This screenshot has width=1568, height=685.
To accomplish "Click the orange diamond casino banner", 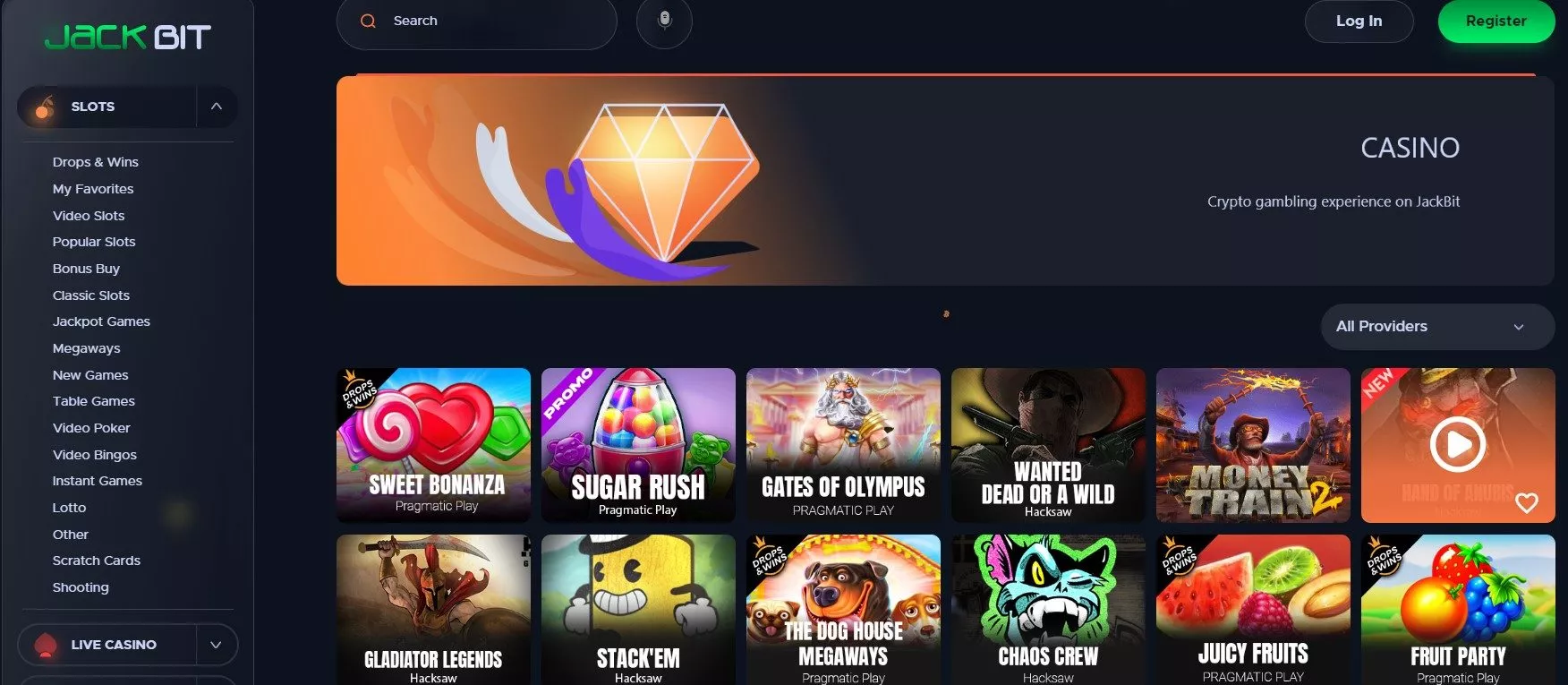I will tap(944, 181).
